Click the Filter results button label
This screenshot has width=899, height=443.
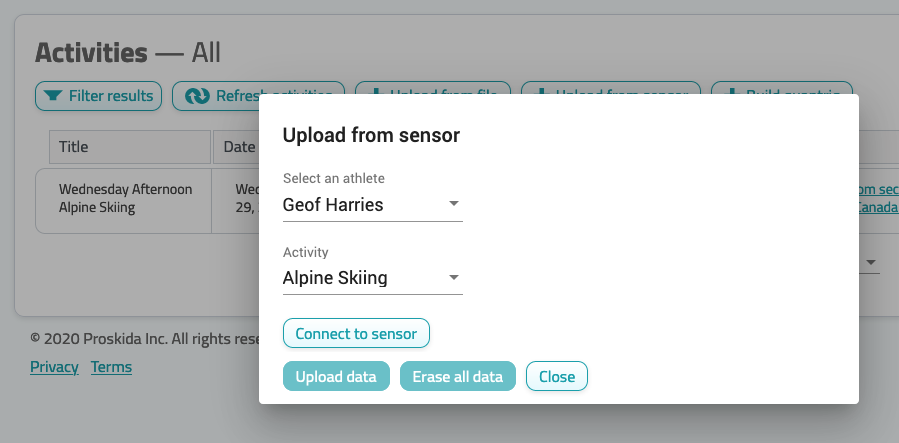click(x=111, y=96)
